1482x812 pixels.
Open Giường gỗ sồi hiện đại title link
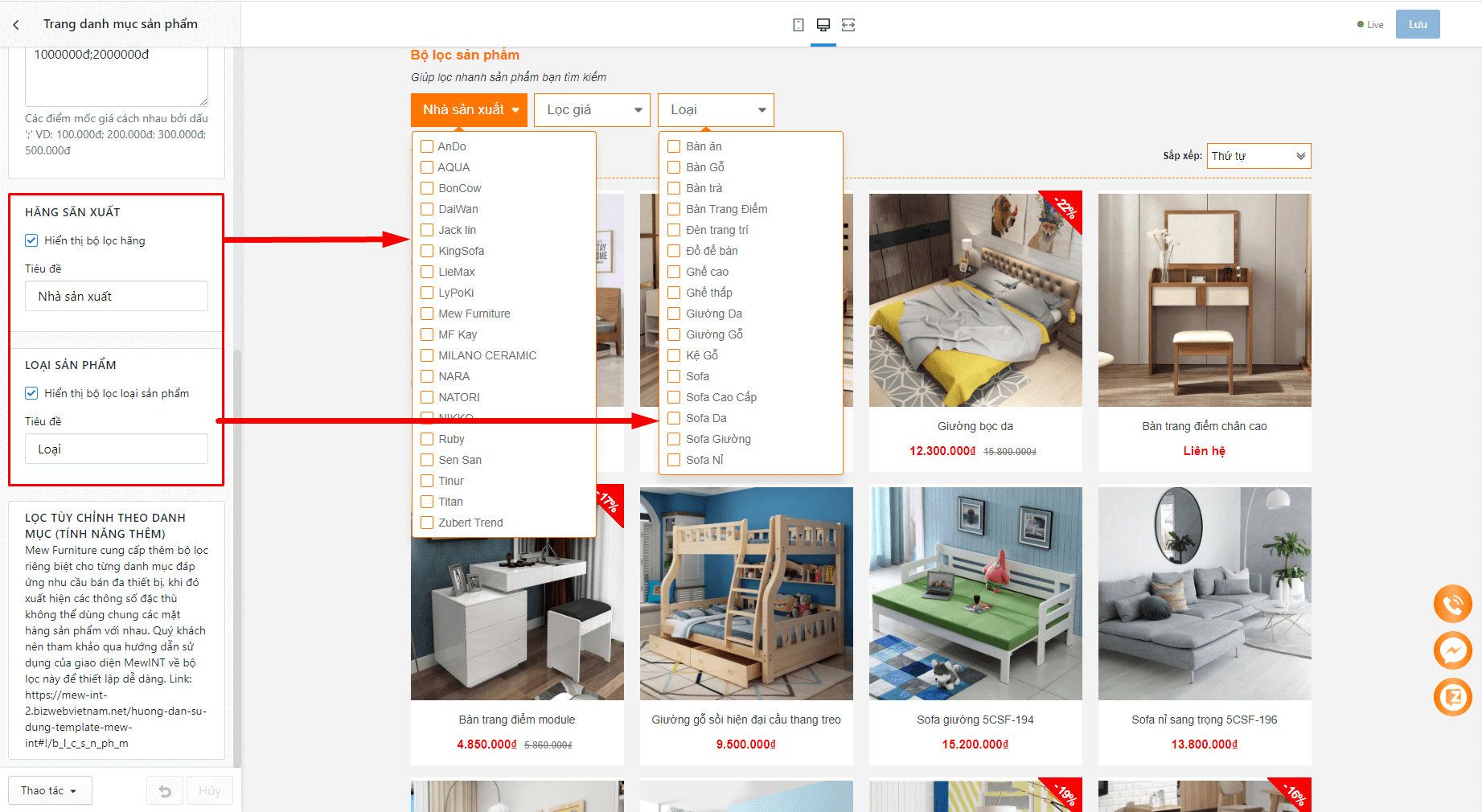746,720
